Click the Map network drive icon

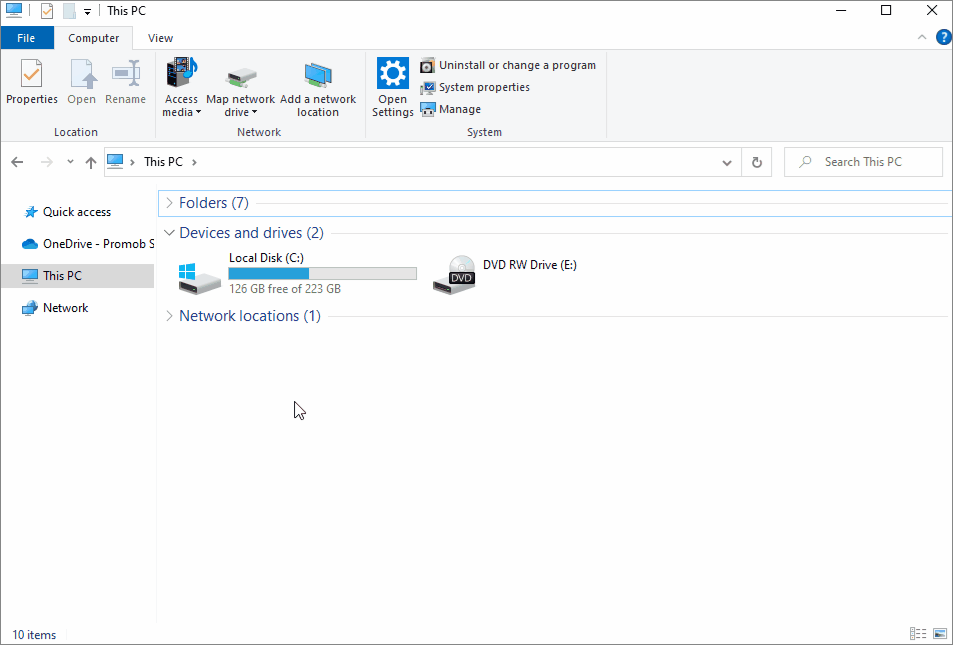(x=241, y=77)
